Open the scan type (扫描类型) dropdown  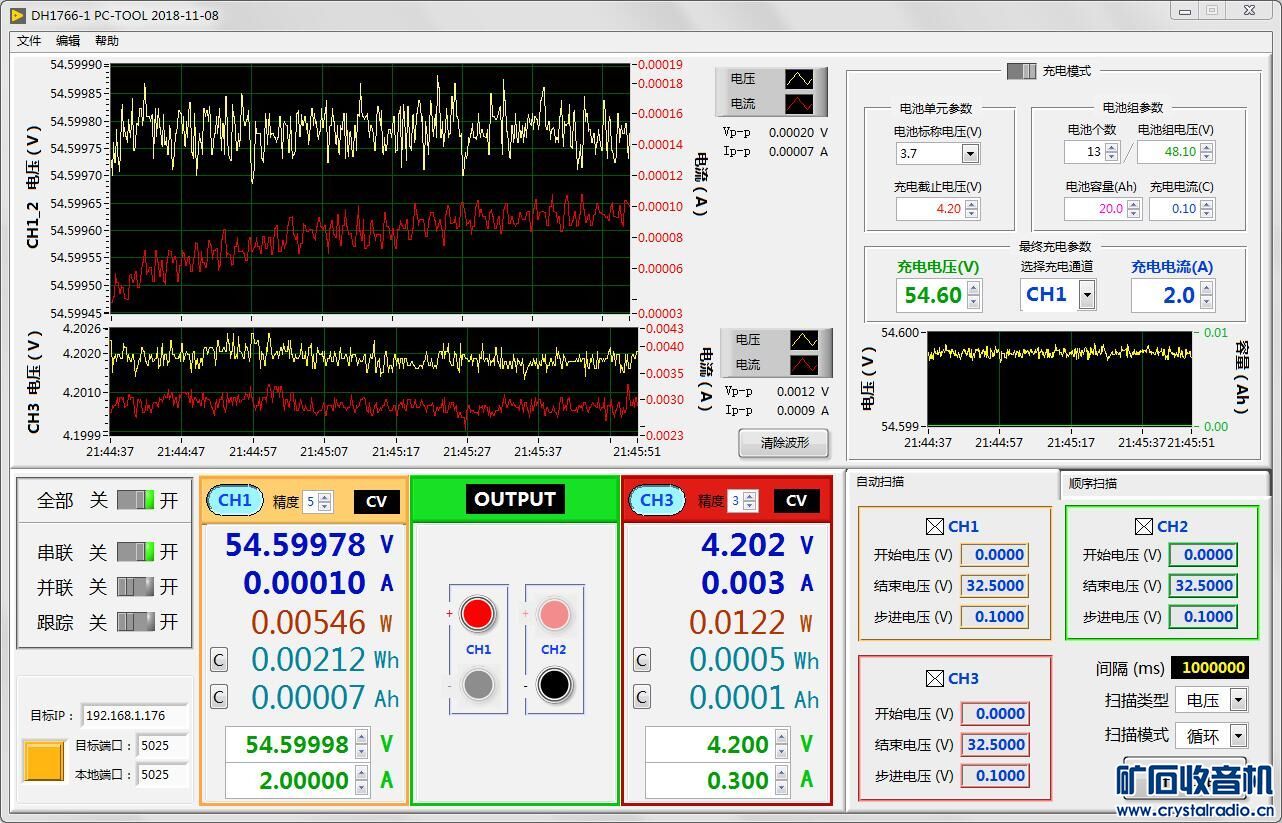pyautogui.click(x=1238, y=700)
